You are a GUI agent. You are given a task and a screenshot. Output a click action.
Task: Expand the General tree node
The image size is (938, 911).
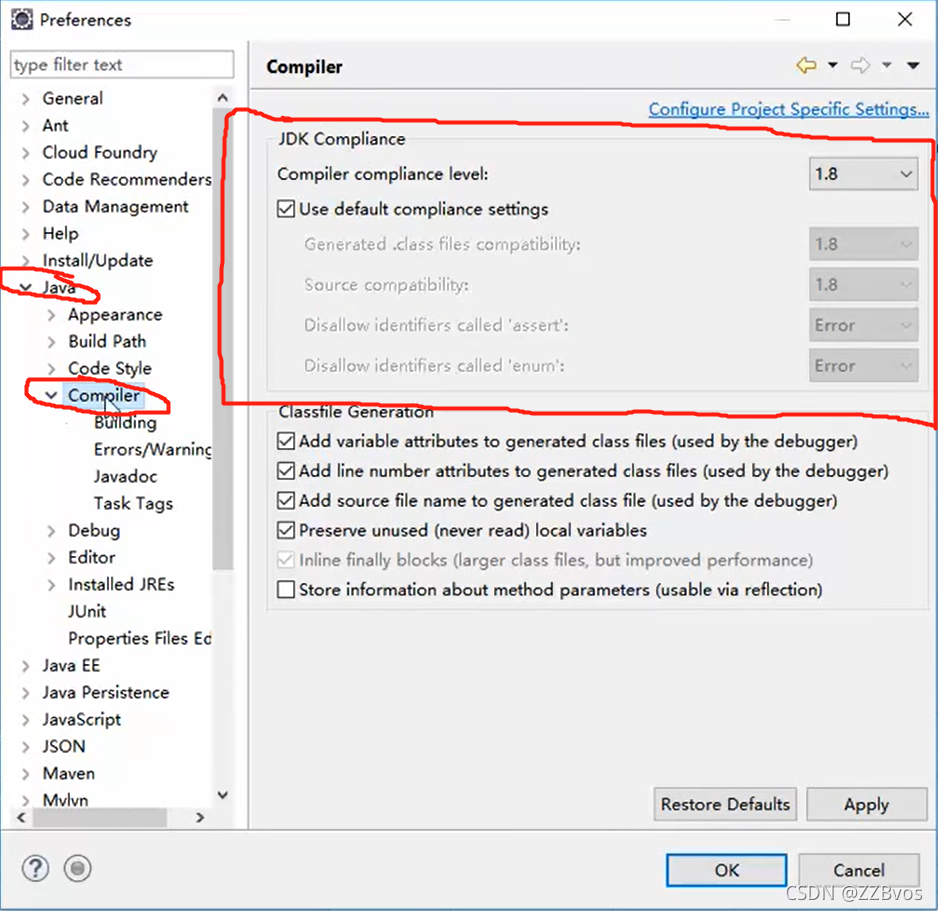(x=25, y=99)
